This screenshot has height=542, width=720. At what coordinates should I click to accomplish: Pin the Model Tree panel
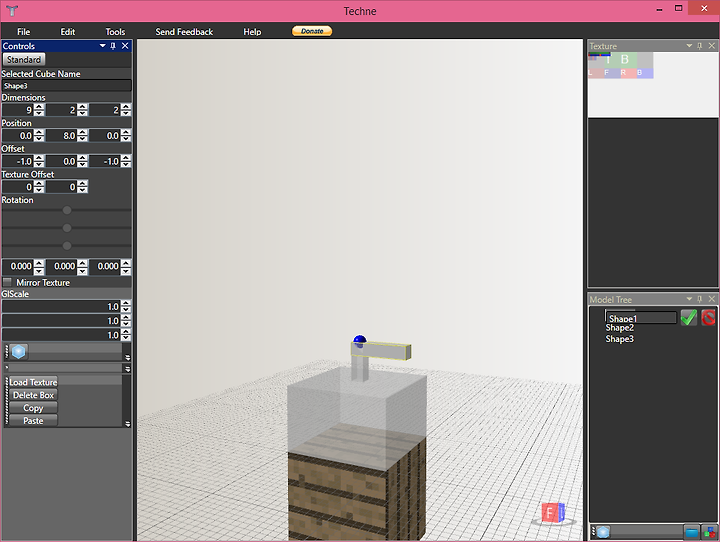pos(699,299)
